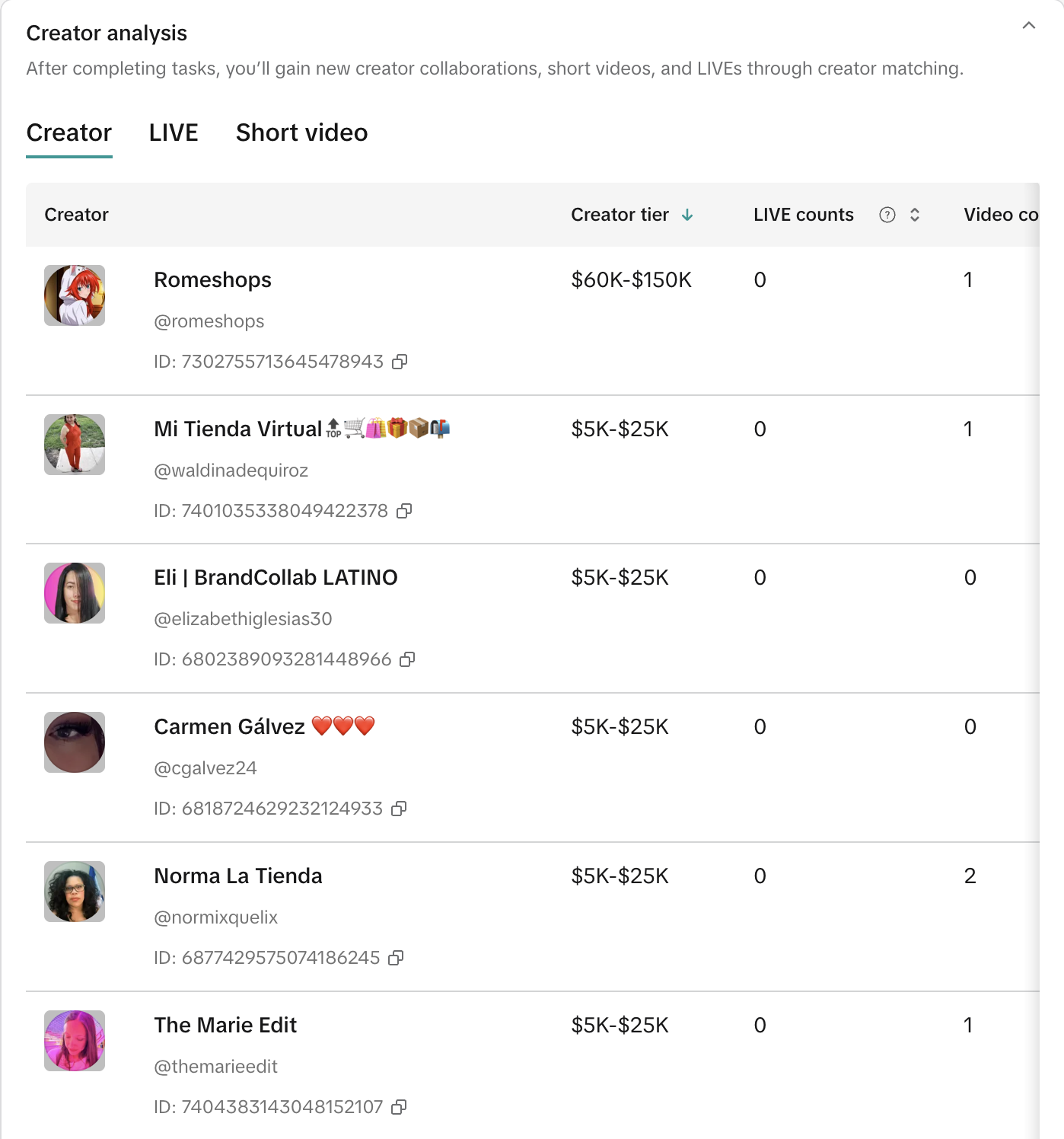Click Eli BrandCollab LATINO's avatar
Viewport: 1064px width, 1139px height.
[x=75, y=593]
